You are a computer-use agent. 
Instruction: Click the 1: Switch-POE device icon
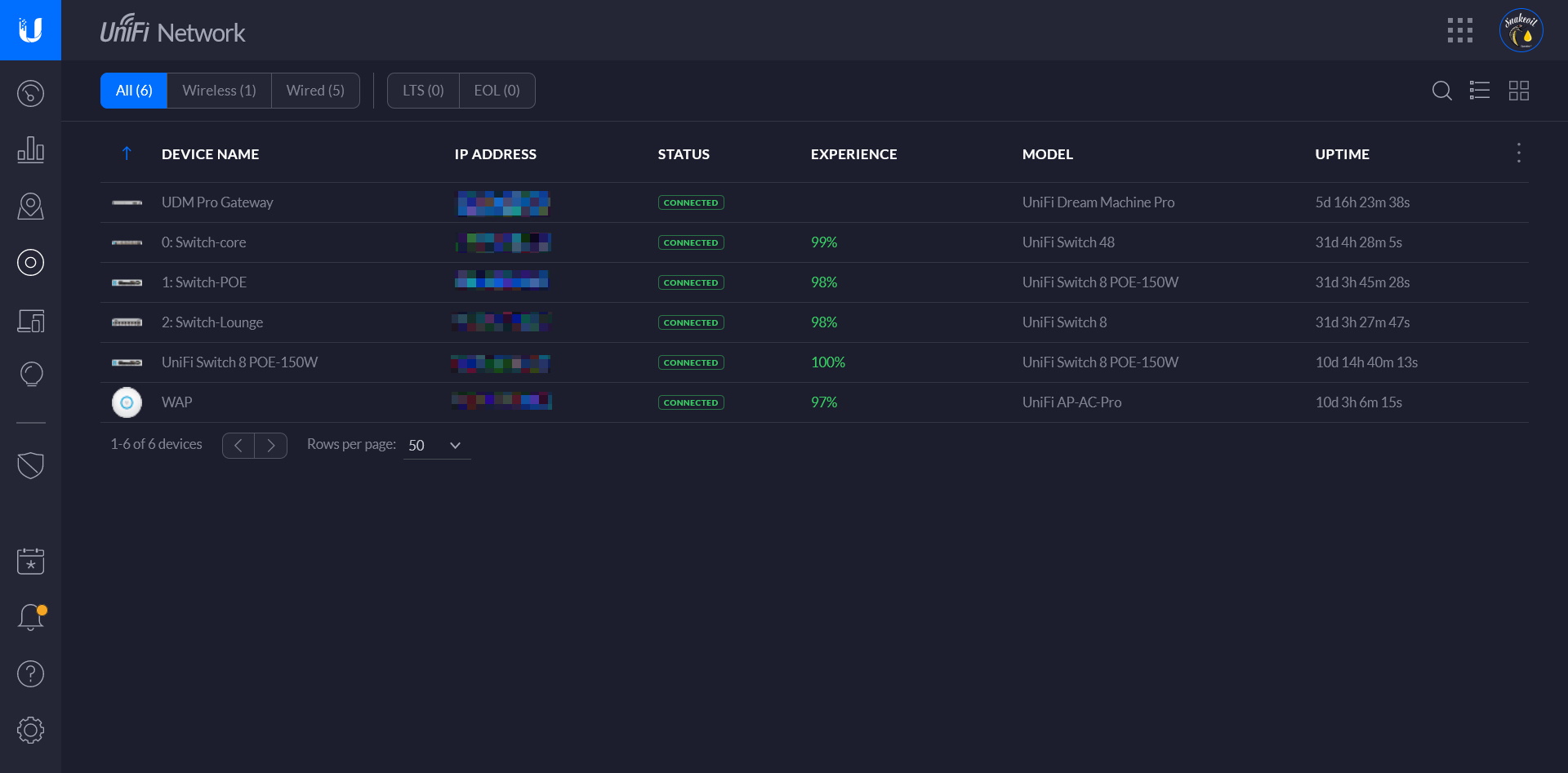pos(127,282)
